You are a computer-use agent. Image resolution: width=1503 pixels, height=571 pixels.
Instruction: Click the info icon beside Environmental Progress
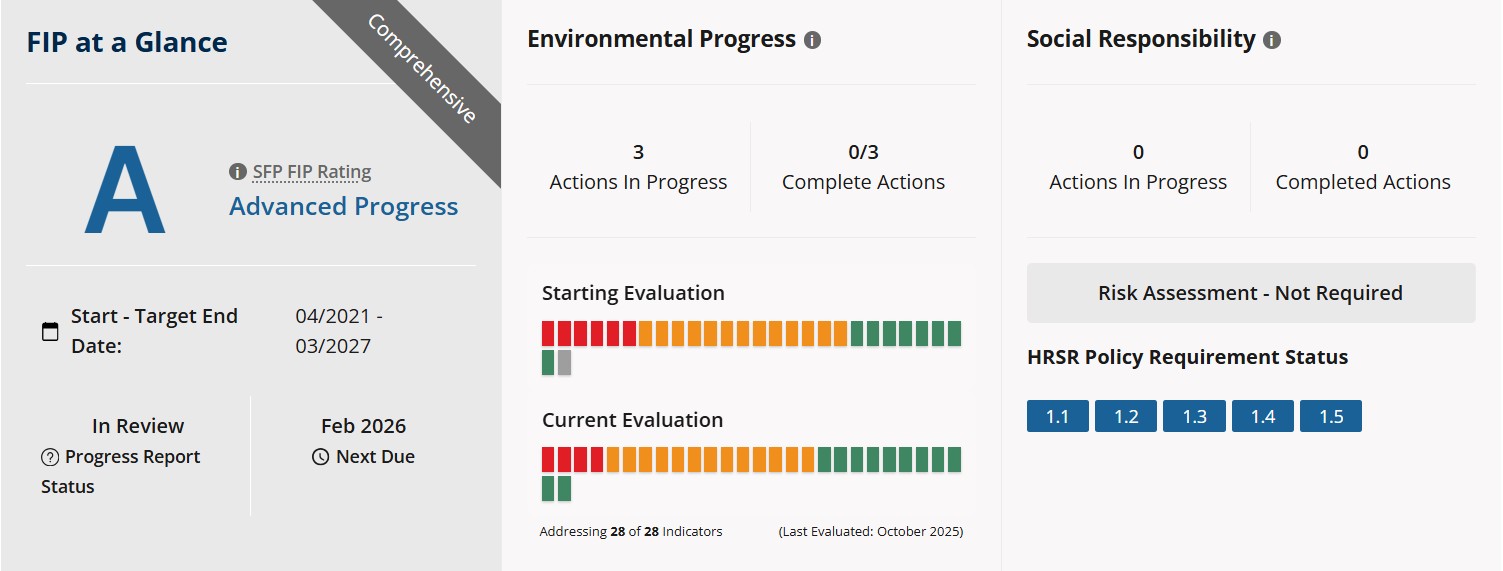812,41
